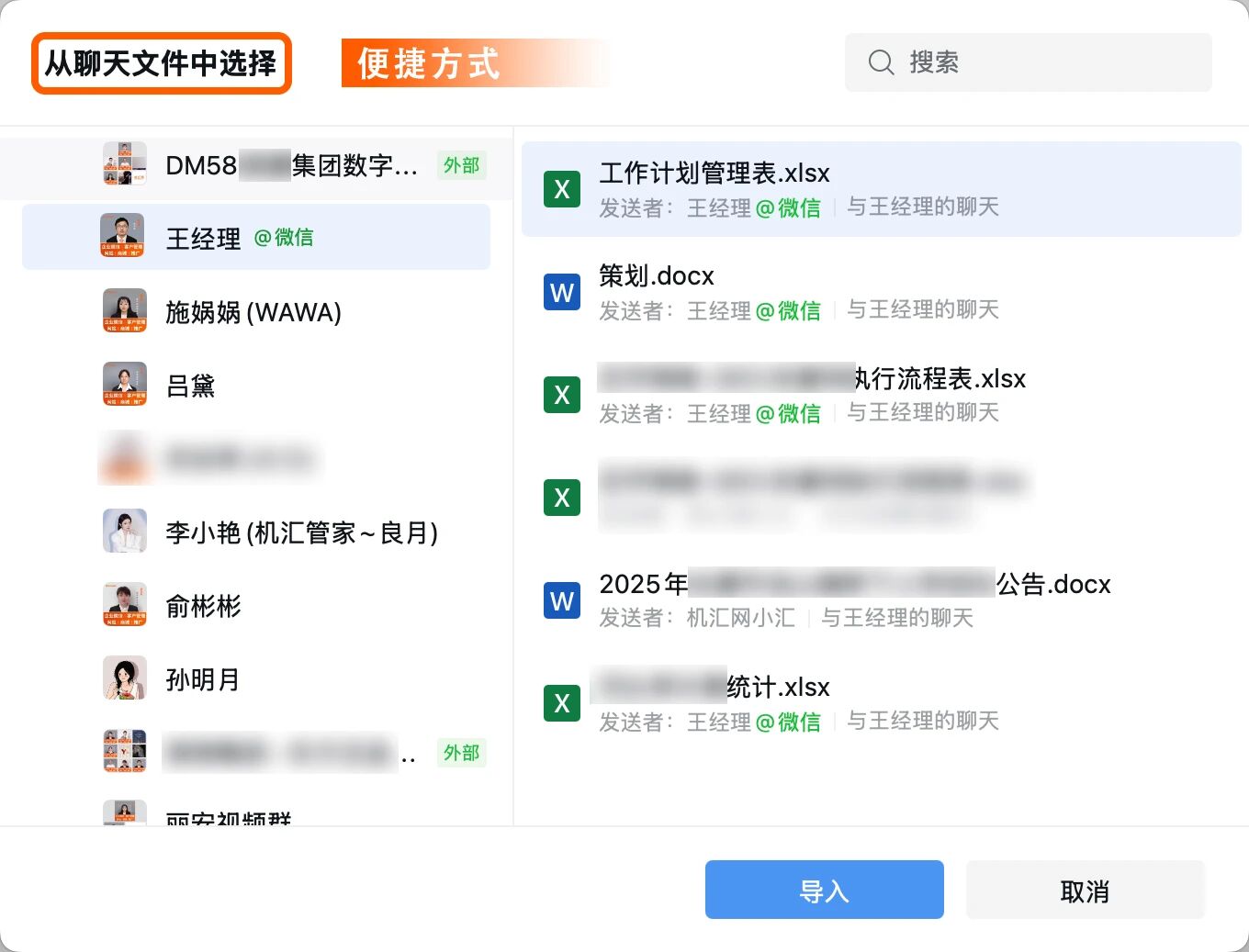The width and height of the screenshot is (1249, 952).
Task: Select 俞彬彬 from the contact list
Action: (x=203, y=606)
